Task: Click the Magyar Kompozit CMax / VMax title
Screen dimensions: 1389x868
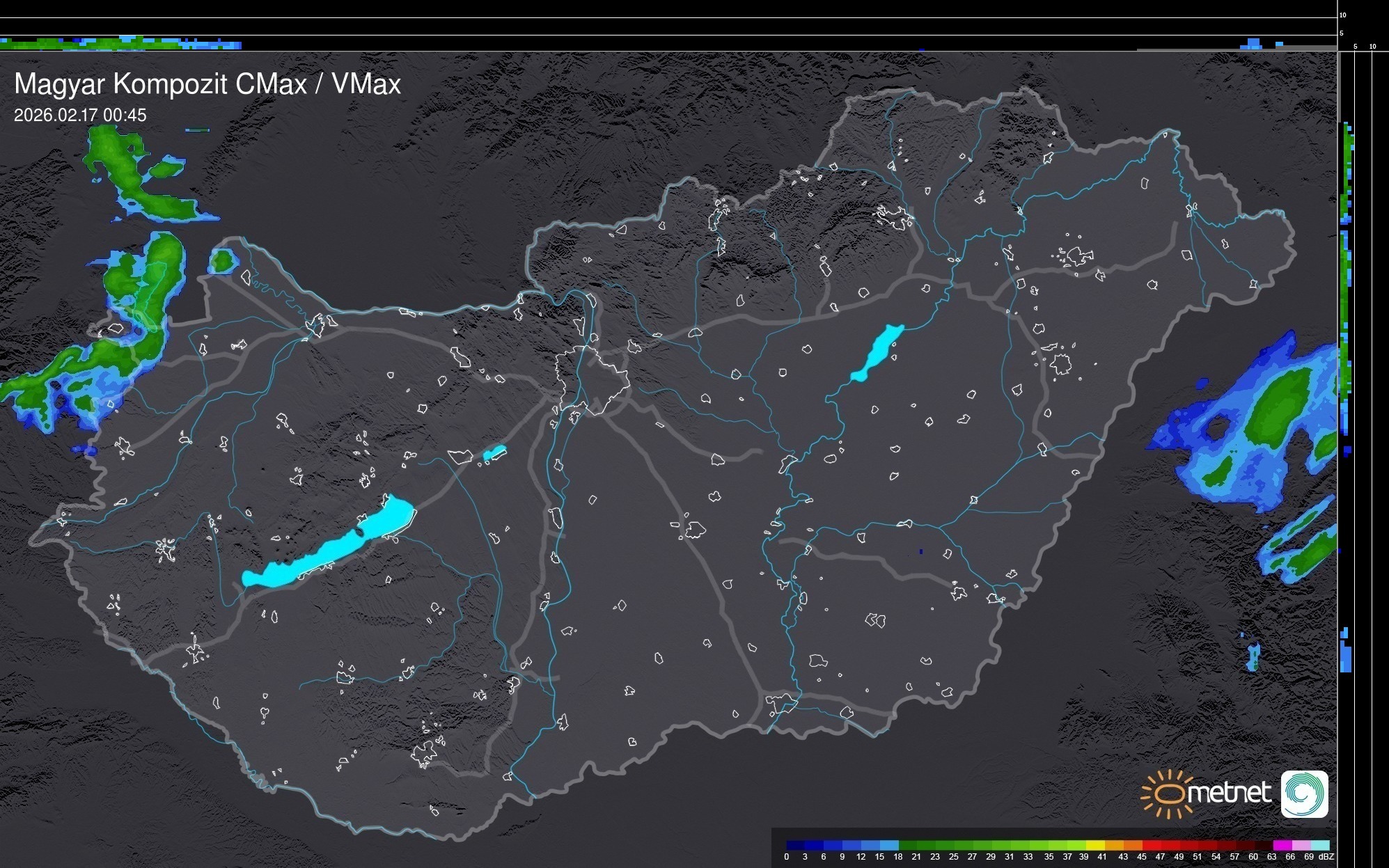Action: click(207, 84)
